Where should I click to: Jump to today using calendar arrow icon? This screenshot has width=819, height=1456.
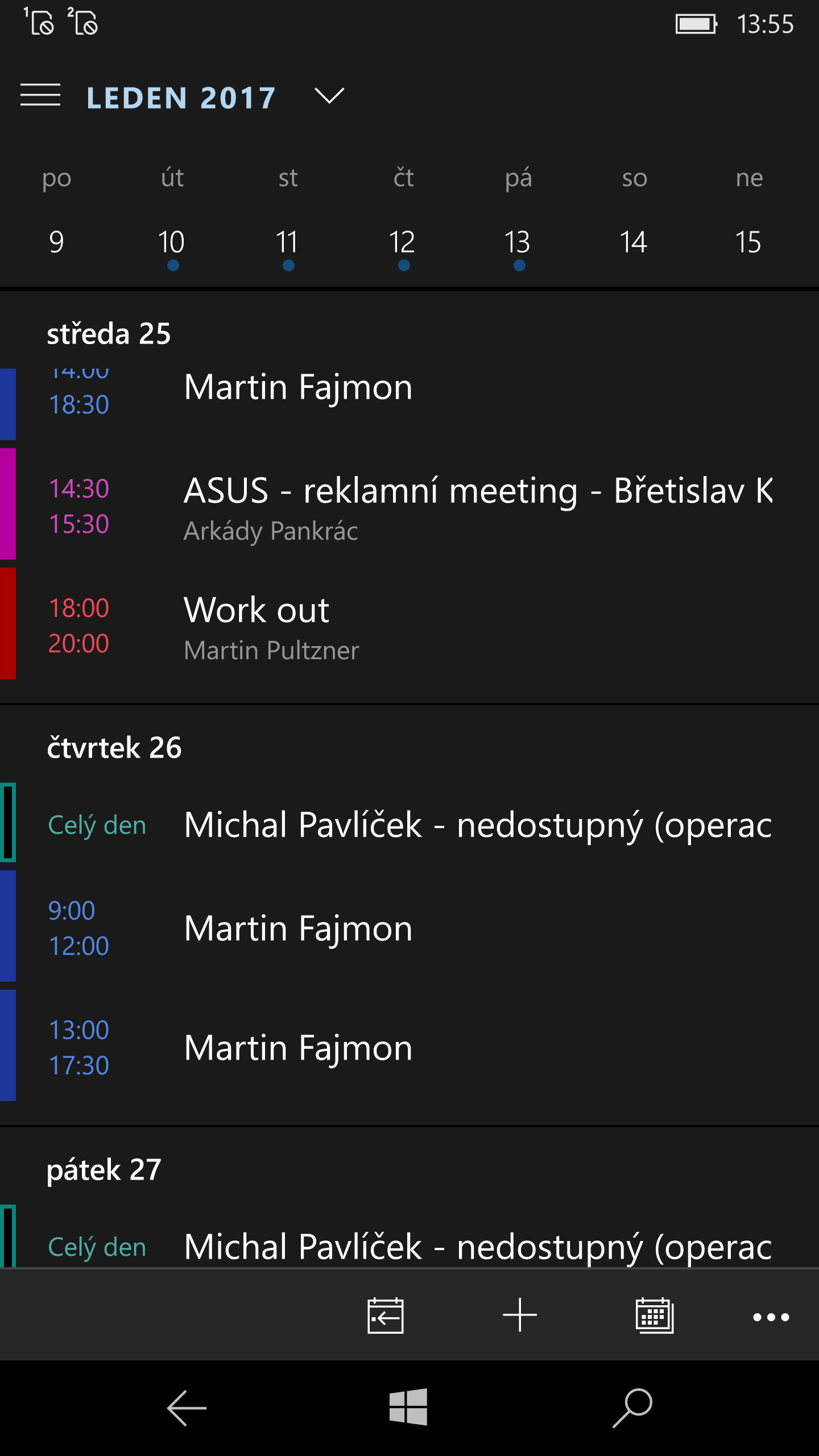coord(385,1316)
